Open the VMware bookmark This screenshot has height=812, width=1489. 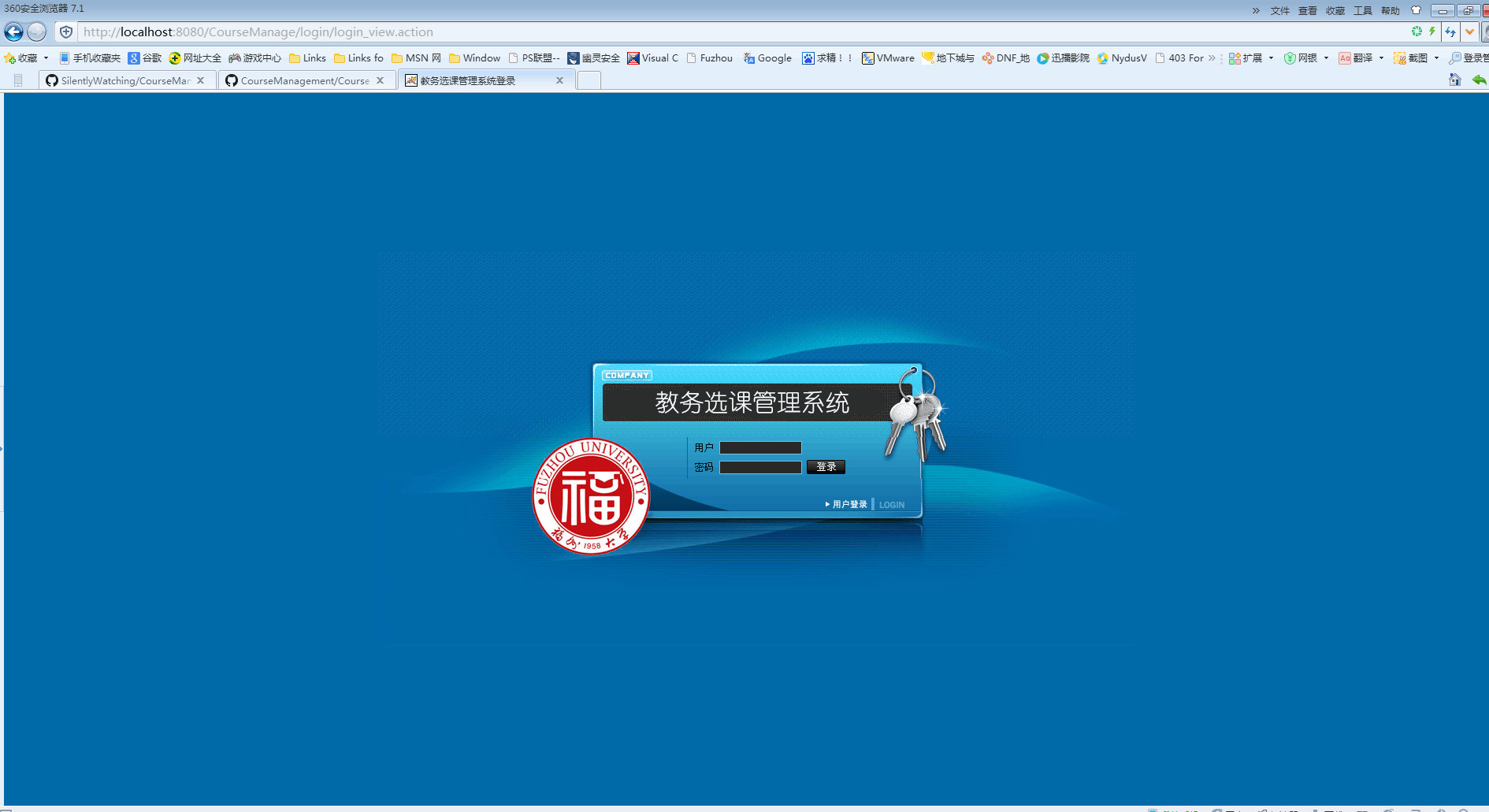[888, 58]
